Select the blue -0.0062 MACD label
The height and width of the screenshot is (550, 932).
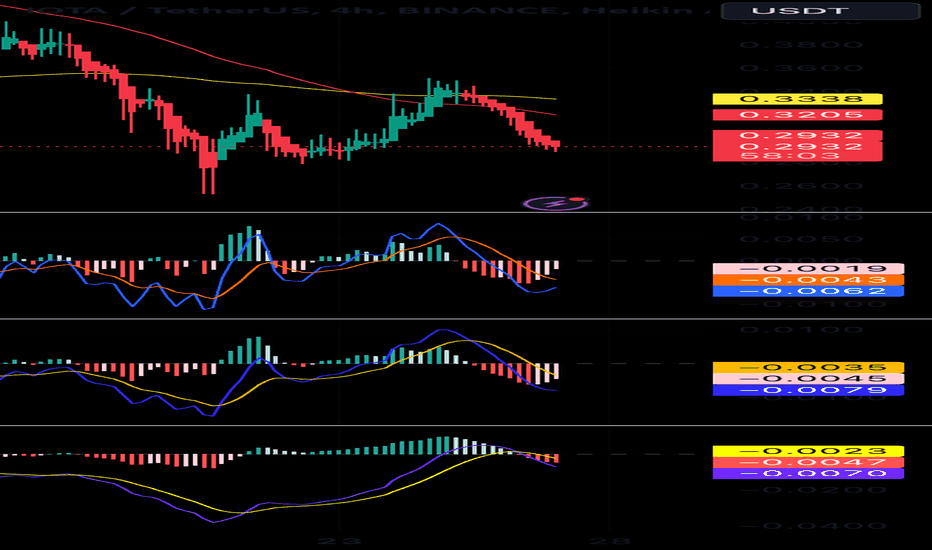808,291
